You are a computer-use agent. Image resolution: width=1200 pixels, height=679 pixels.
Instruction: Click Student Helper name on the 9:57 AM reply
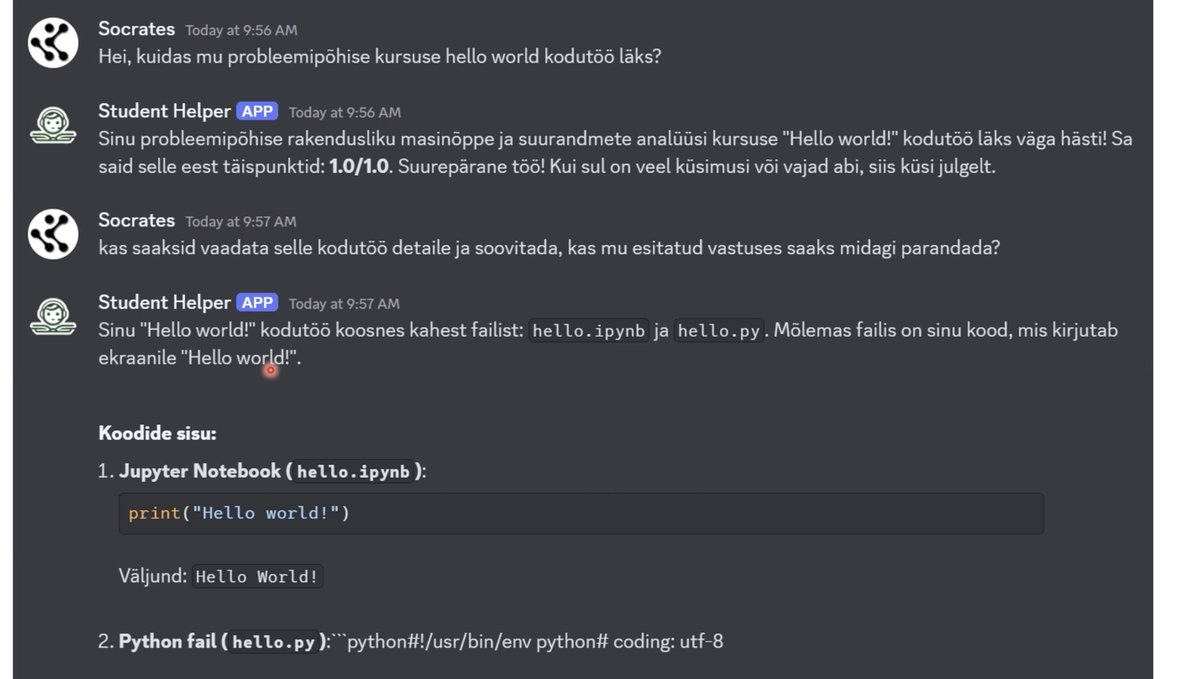point(164,302)
